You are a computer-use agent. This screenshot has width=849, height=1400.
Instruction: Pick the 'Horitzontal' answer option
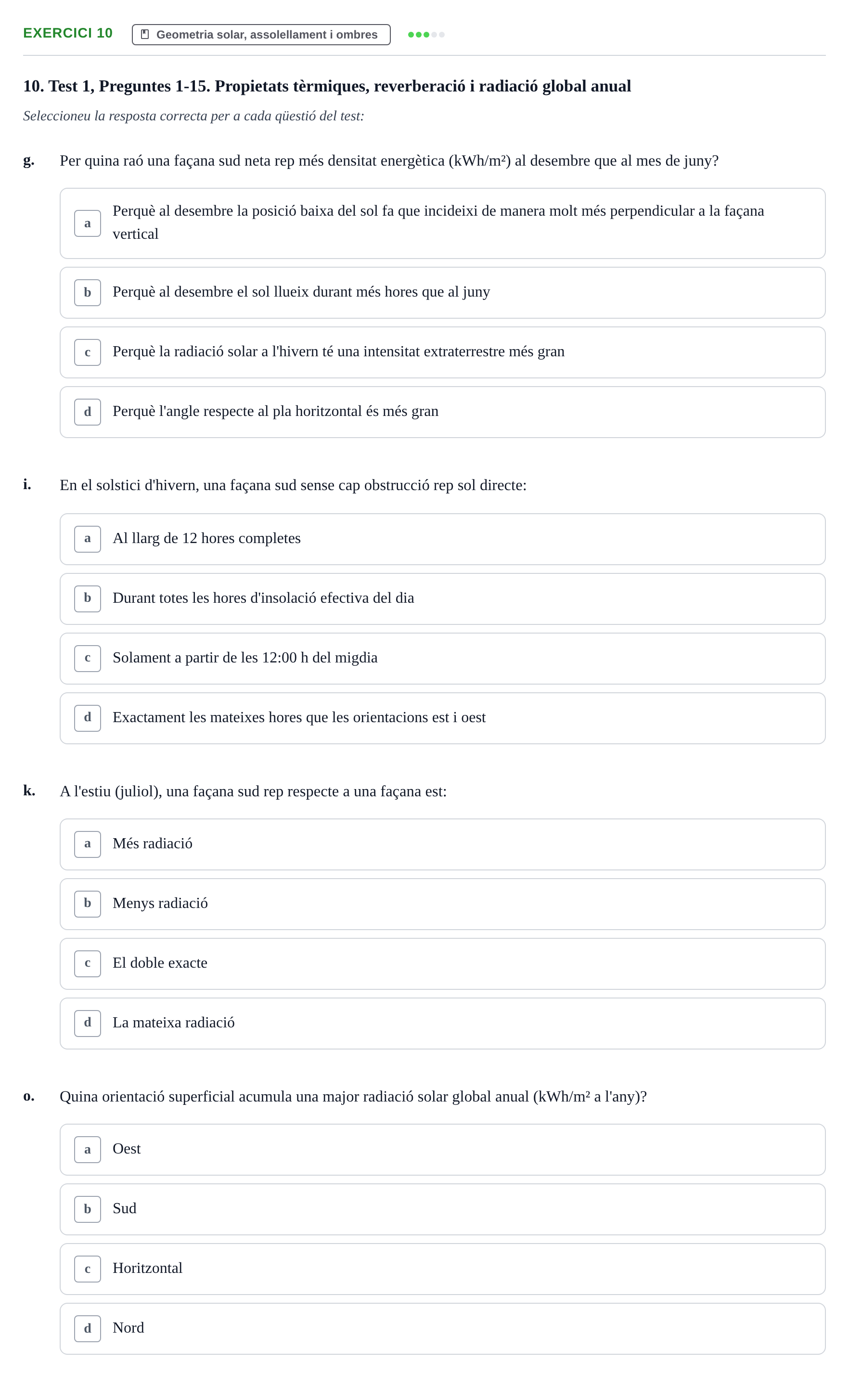point(442,1269)
